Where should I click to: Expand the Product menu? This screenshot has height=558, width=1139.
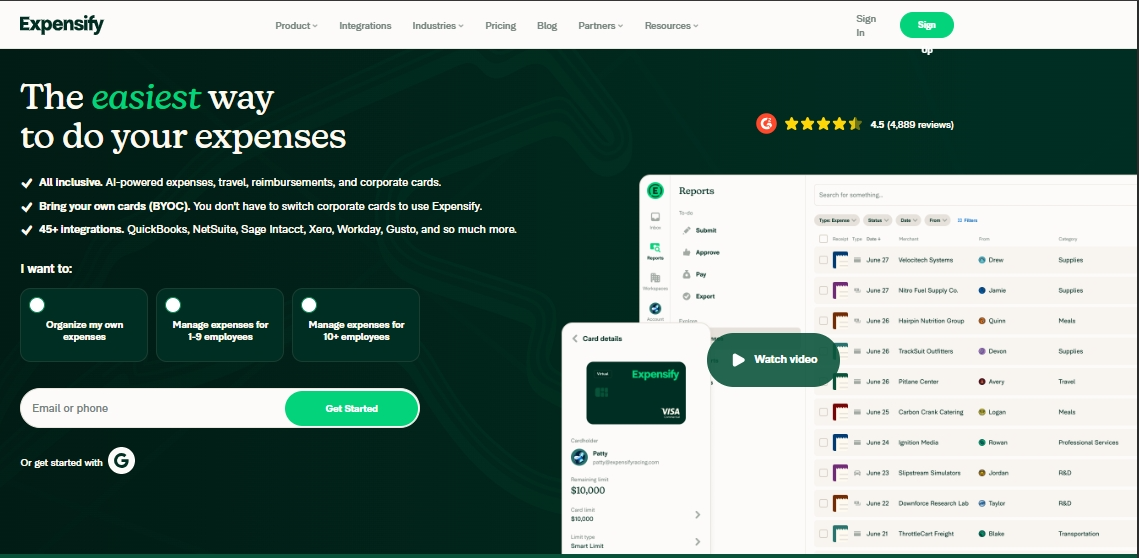296,25
